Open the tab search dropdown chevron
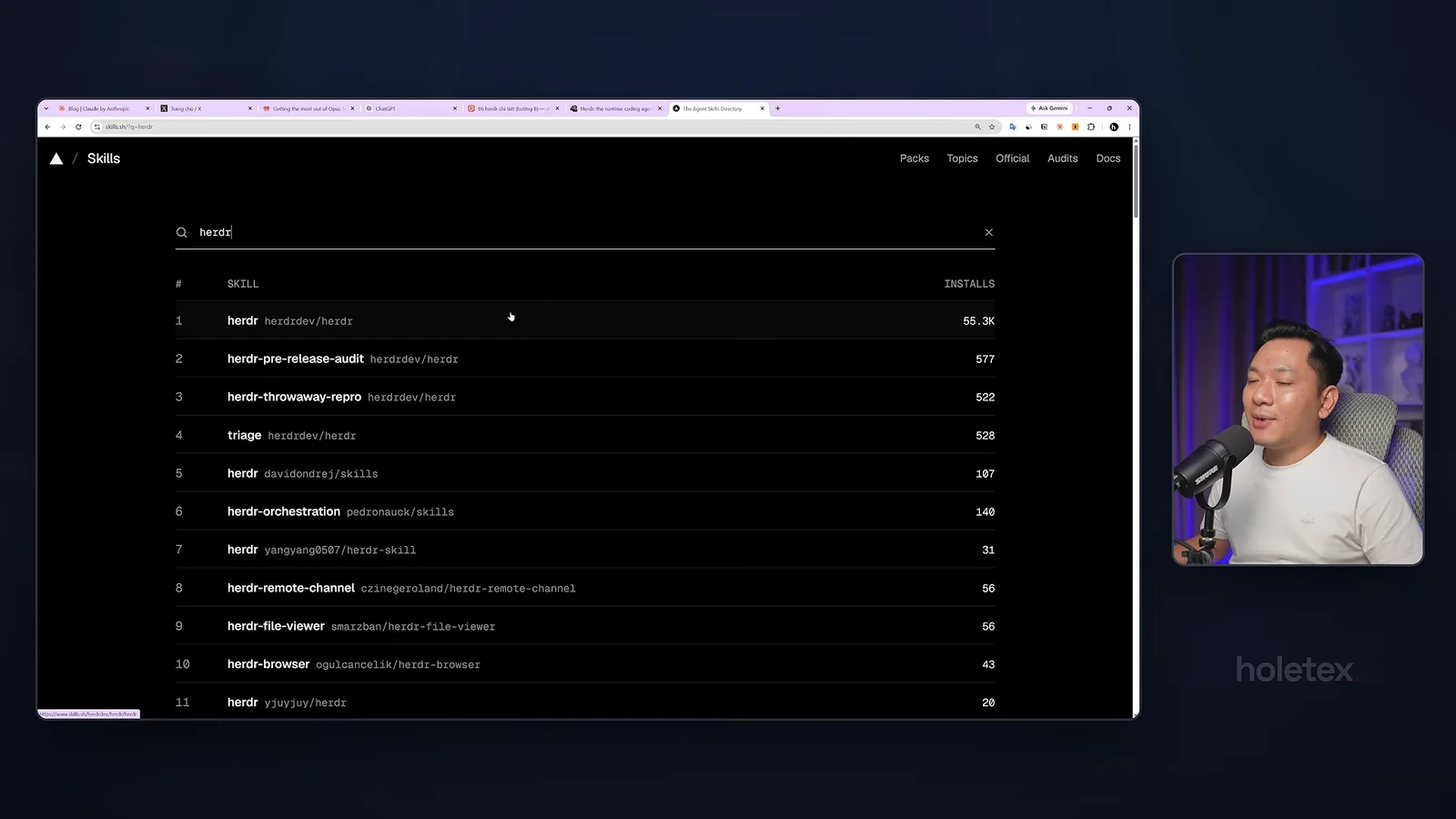This screenshot has height=819, width=1456. tap(46, 108)
